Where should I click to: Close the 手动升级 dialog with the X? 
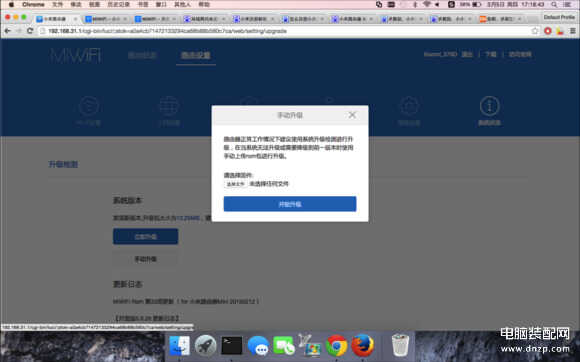tap(352, 115)
